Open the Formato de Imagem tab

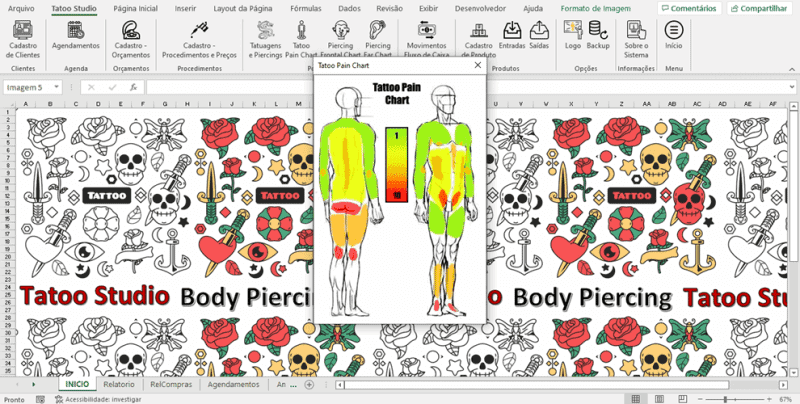595,8
